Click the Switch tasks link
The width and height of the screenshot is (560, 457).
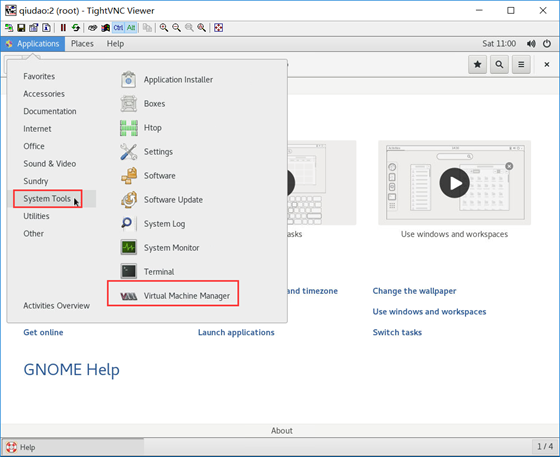(397, 332)
